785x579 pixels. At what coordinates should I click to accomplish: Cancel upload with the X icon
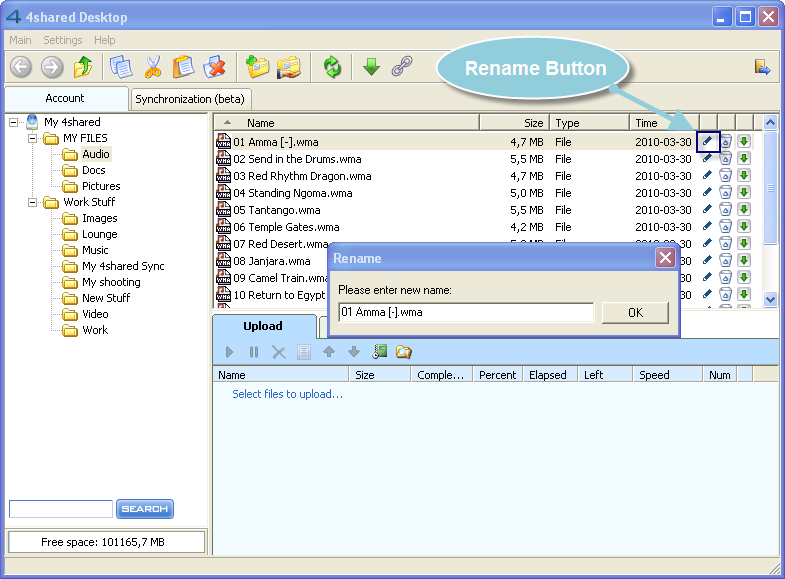pyautogui.click(x=279, y=352)
